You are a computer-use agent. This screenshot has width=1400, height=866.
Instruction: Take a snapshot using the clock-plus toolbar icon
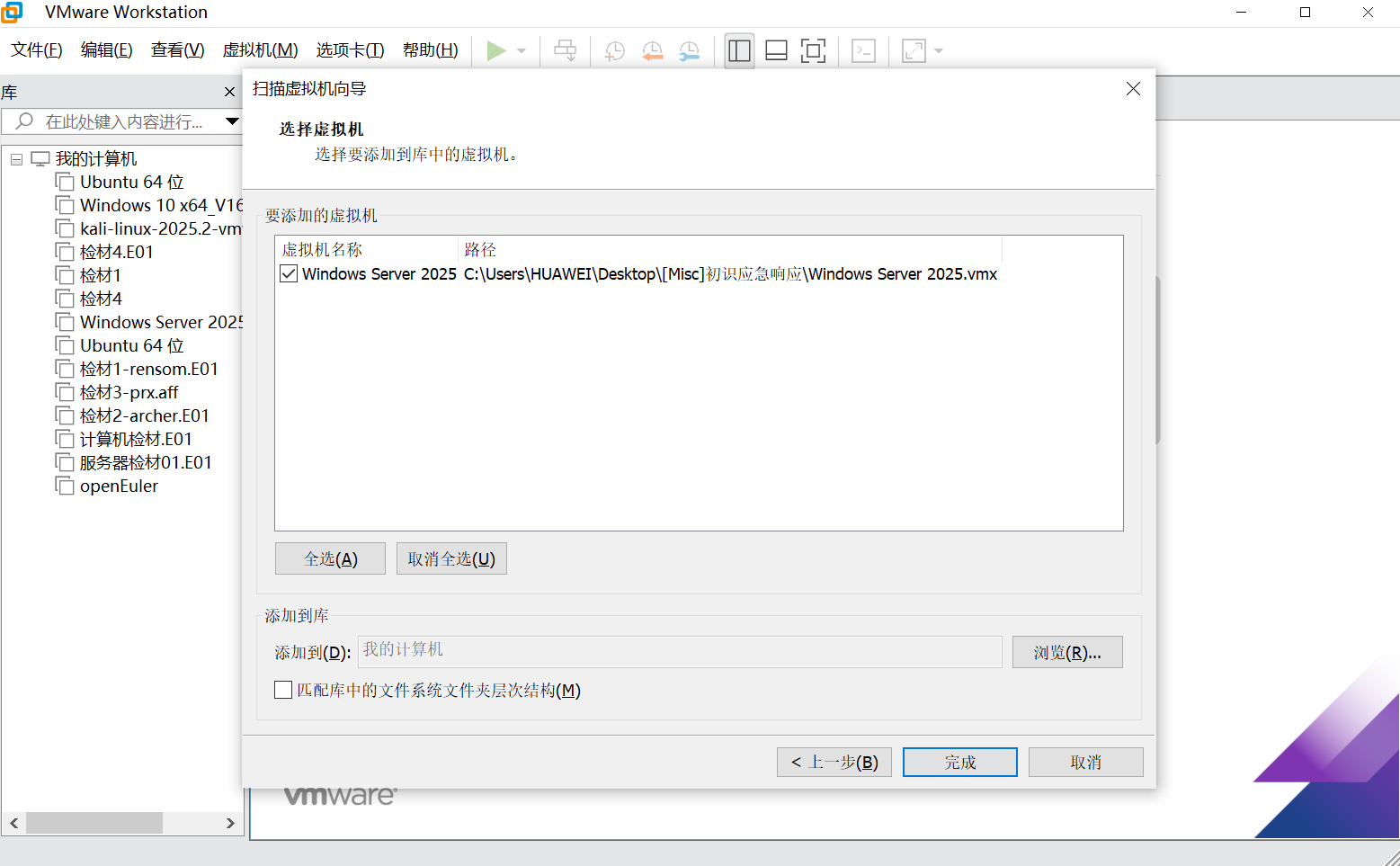point(615,51)
